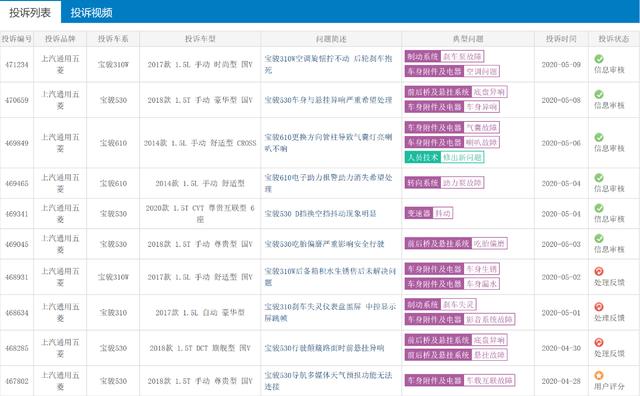Viewport: 640px width, 396px height.
Task: Click the 车身附件及电器 空调问题 tag
Action: (x=452, y=71)
